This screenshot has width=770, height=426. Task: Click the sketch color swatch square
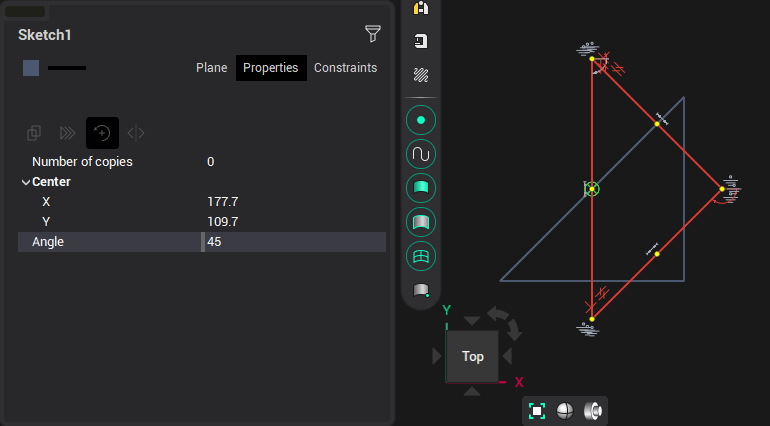31,68
